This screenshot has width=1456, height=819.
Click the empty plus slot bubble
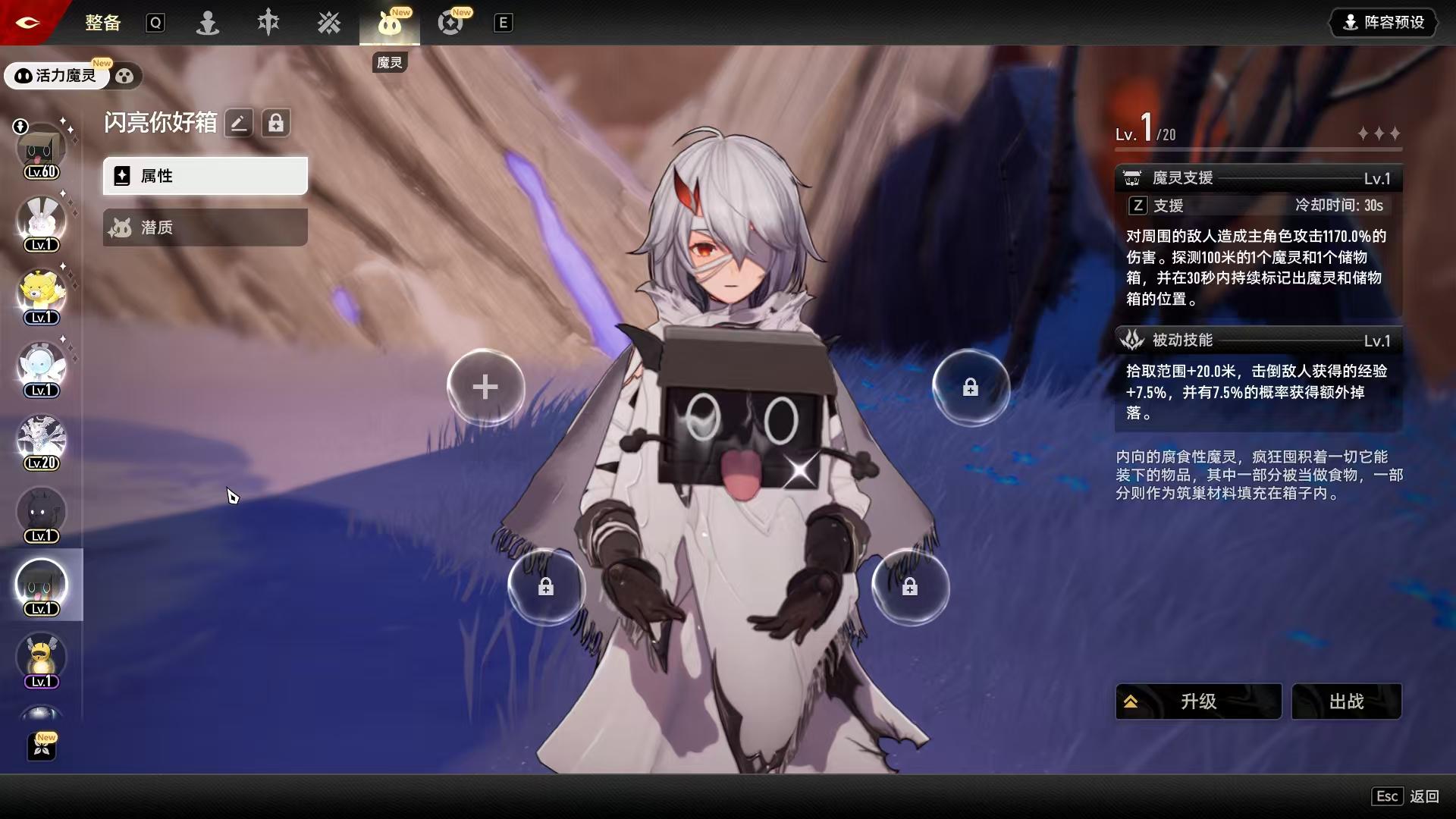(485, 388)
